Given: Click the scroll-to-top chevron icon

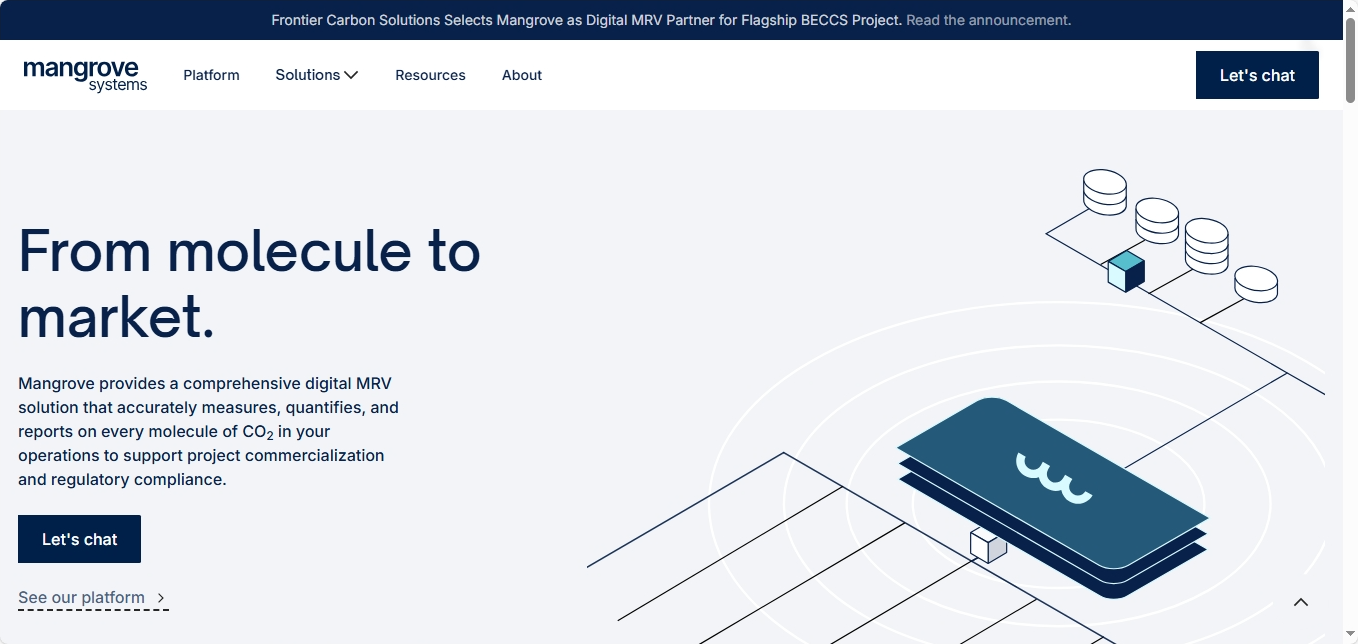Looking at the screenshot, I should 1300,602.
